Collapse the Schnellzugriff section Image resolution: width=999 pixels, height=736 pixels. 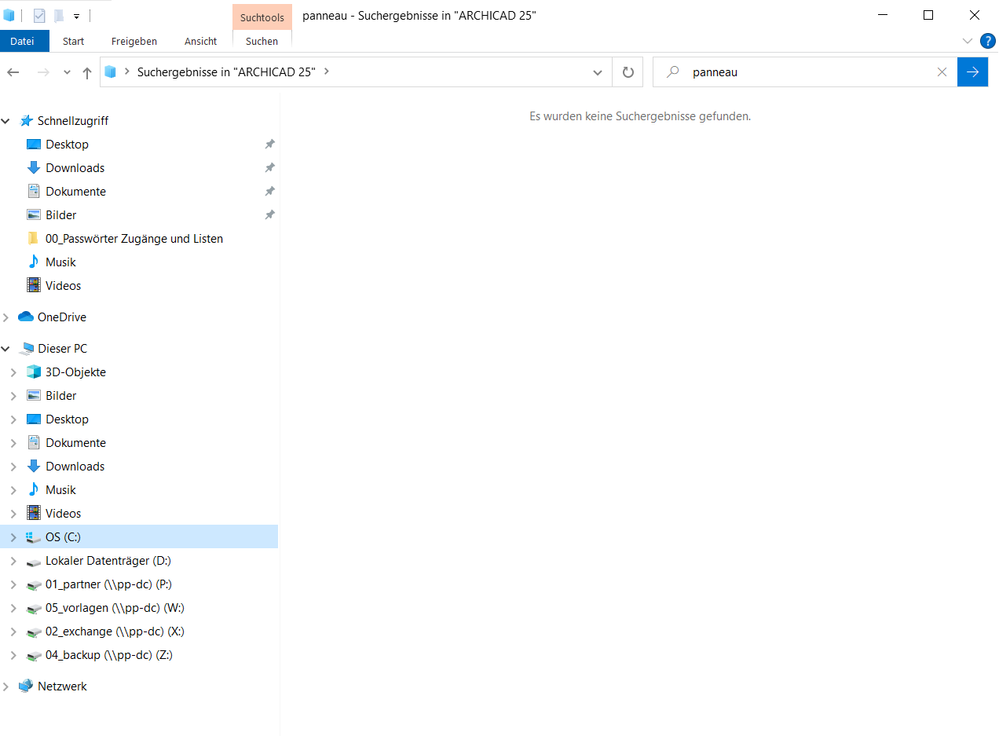point(6,121)
